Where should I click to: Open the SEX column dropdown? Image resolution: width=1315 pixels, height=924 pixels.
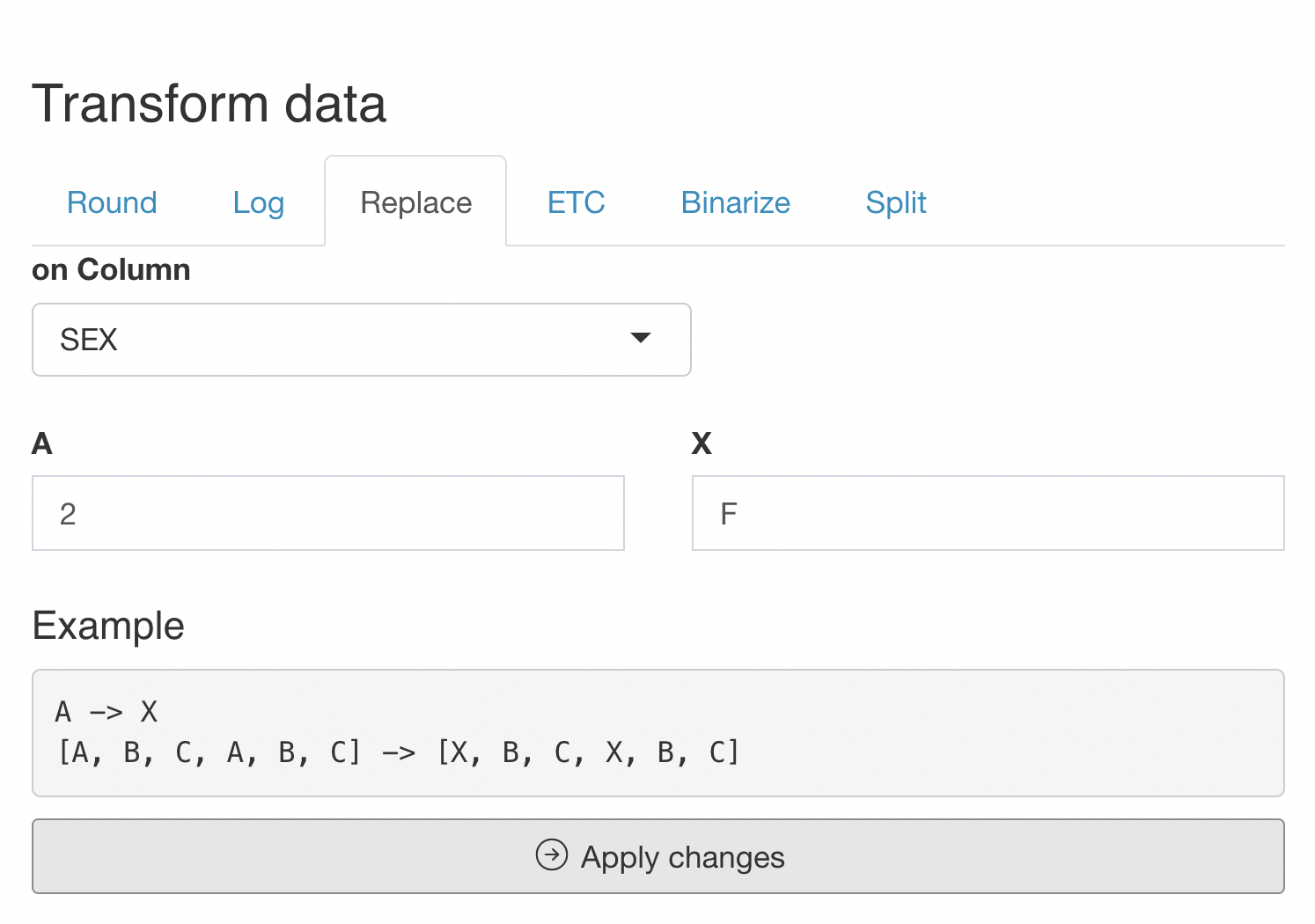(x=362, y=340)
